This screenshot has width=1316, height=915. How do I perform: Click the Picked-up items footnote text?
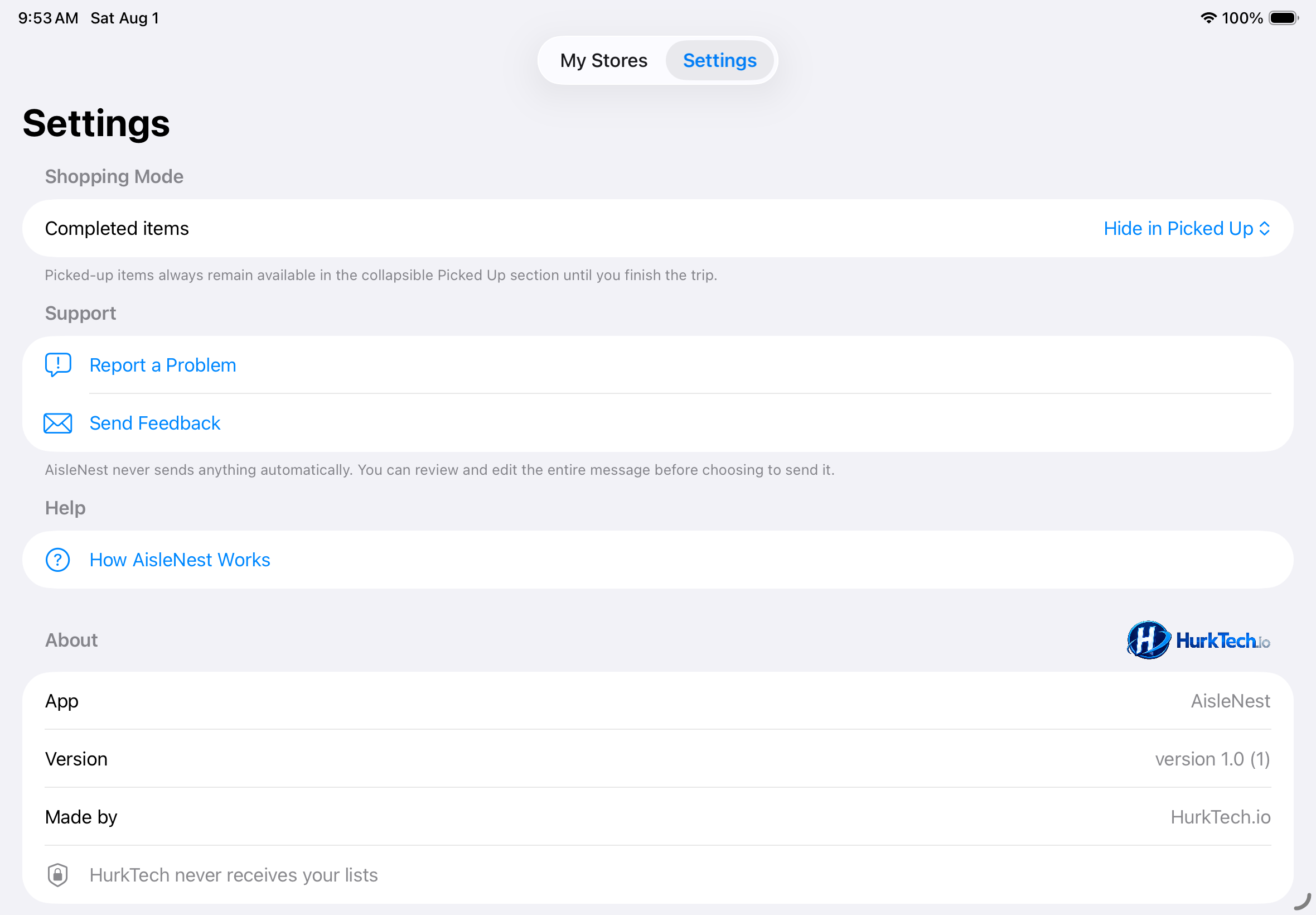(x=381, y=275)
